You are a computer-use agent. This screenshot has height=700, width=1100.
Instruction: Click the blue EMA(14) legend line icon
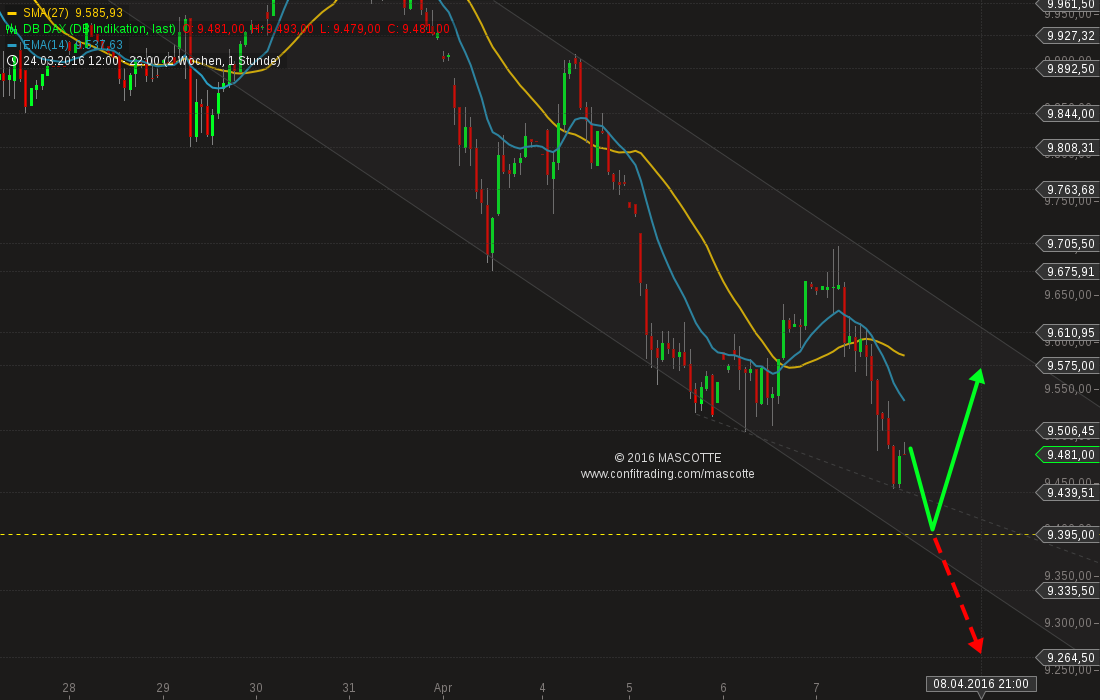(11, 45)
